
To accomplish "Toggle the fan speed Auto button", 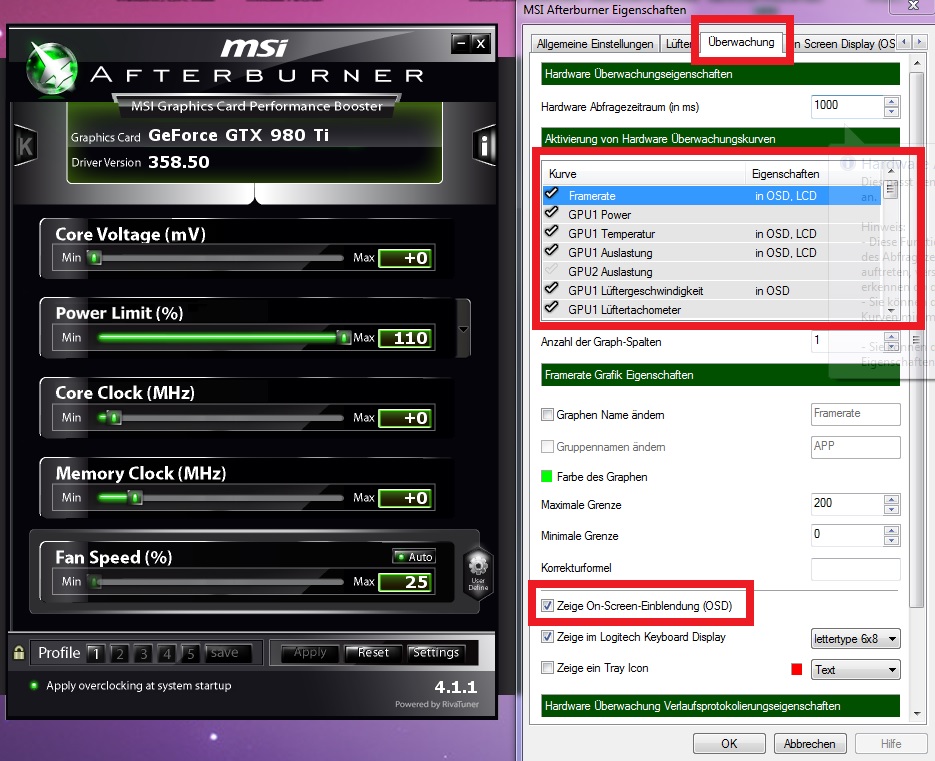I will [414, 556].
